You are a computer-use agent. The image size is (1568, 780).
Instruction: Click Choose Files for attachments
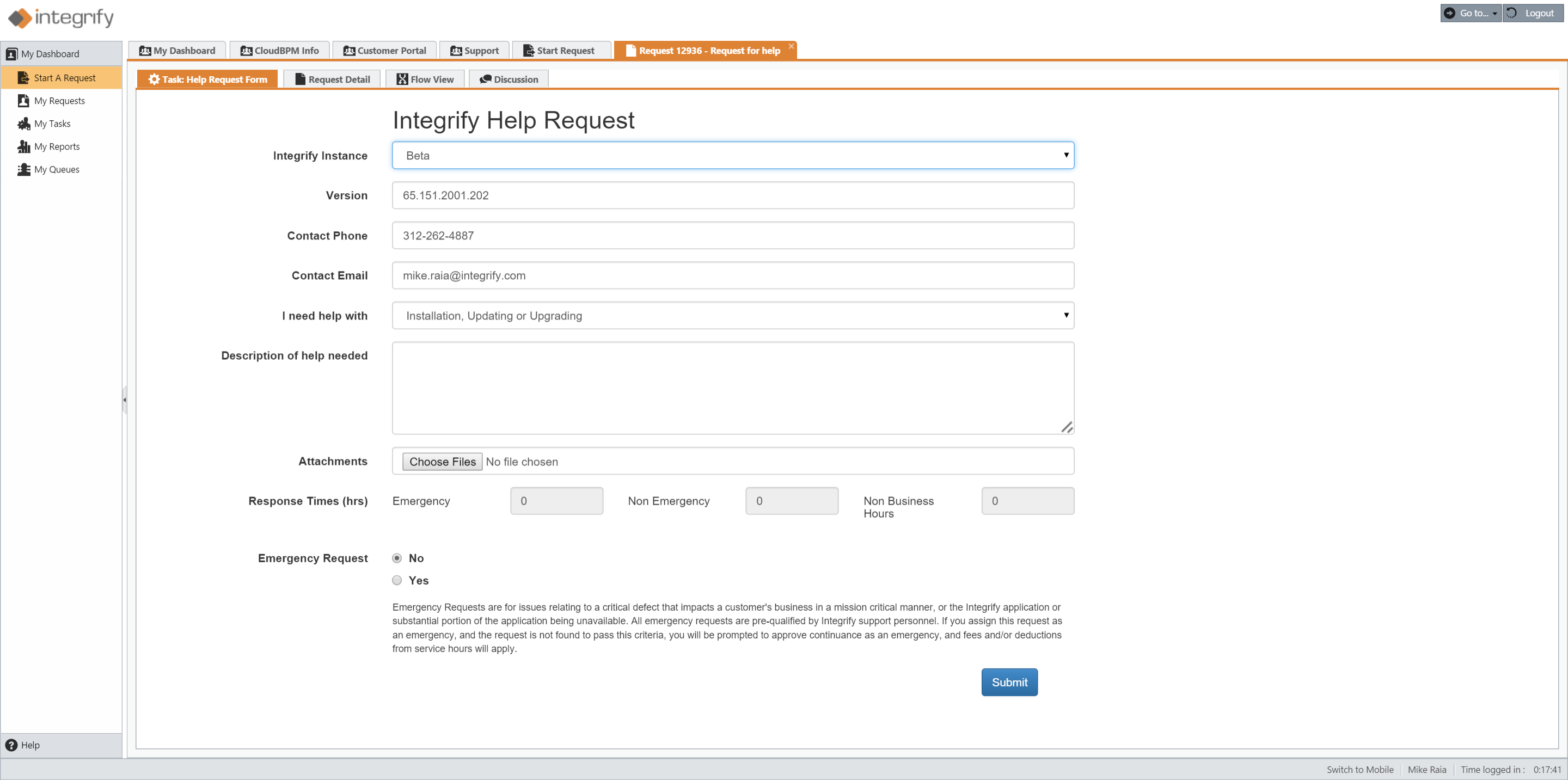pos(443,462)
